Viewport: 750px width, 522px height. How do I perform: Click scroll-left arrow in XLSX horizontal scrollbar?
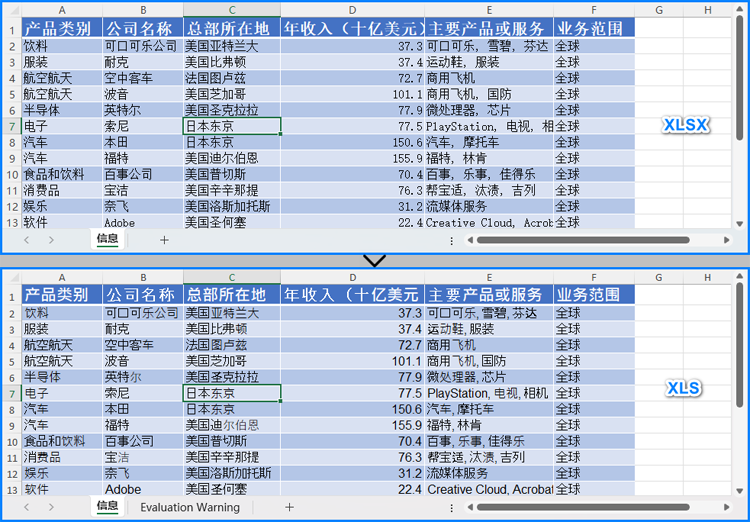click(x=470, y=240)
